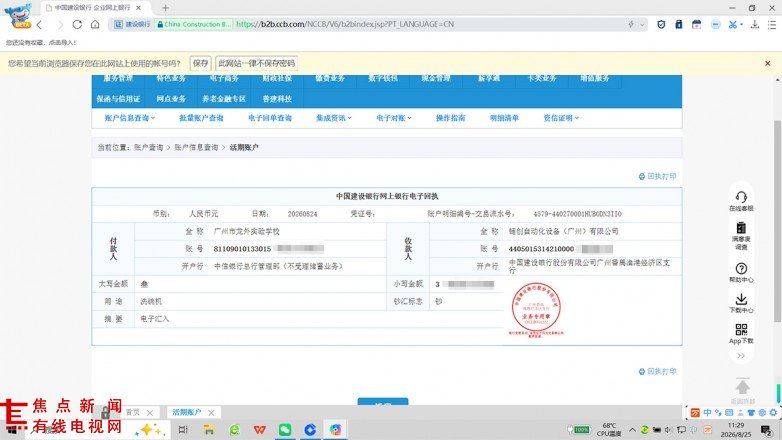Expand the 电子对账 dropdown
This screenshot has height=440, width=782.
click(393, 118)
